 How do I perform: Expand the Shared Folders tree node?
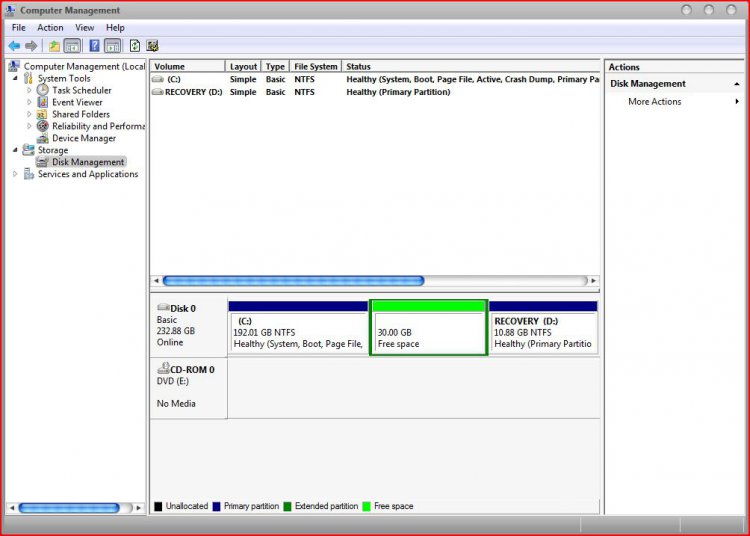(29, 114)
